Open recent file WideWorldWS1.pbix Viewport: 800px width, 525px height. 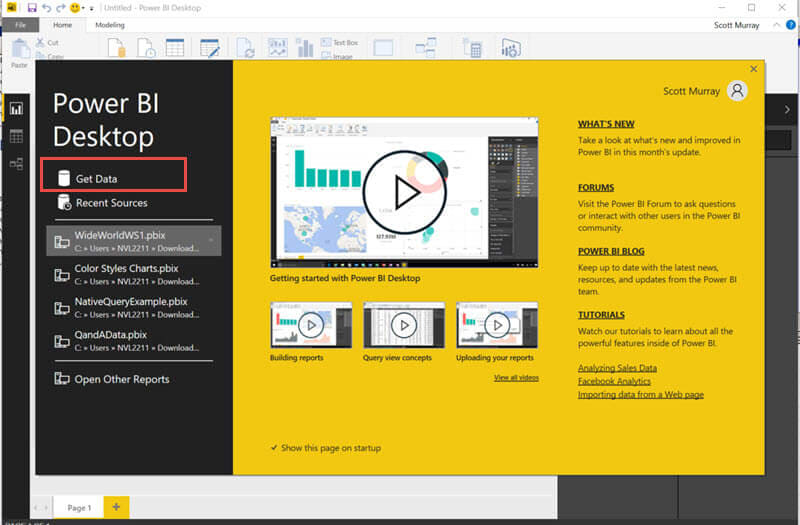134,241
